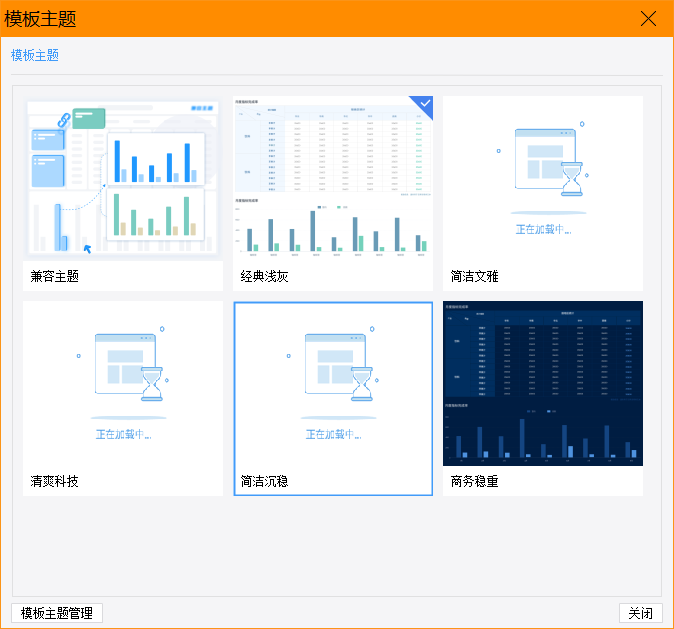Open 模板主题管理 button
Viewport: 674px width, 629px height.
pos(57,613)
